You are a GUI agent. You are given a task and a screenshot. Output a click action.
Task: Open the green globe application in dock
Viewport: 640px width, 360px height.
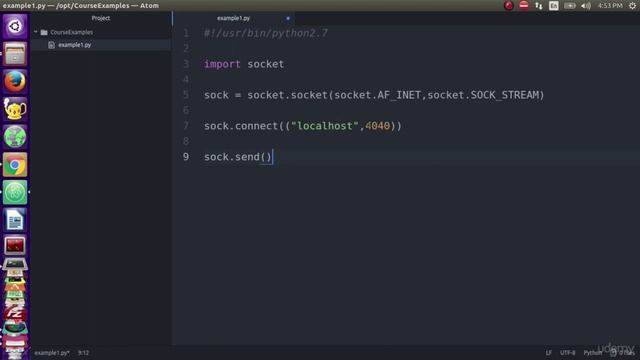15,137
